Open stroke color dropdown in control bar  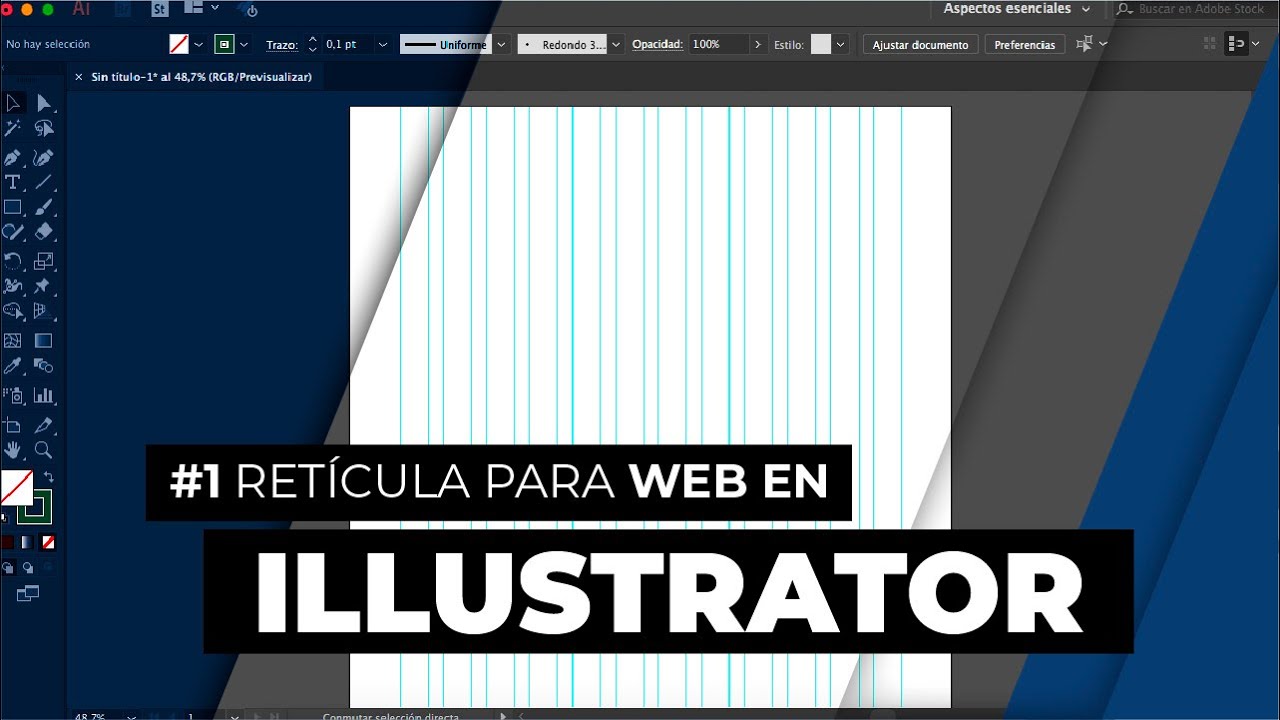coord(244,45)
